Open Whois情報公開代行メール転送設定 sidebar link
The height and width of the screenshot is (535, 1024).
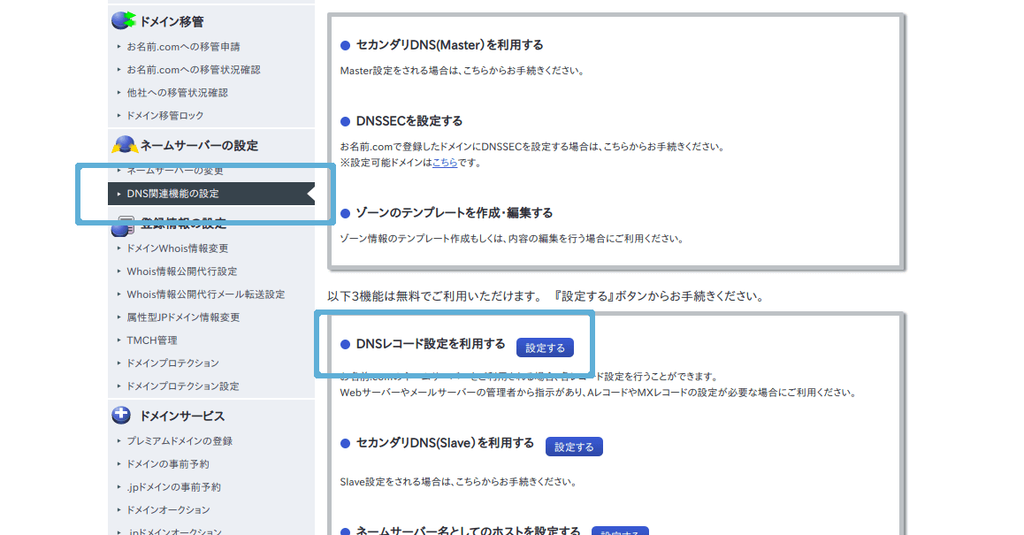coord(206,294)
